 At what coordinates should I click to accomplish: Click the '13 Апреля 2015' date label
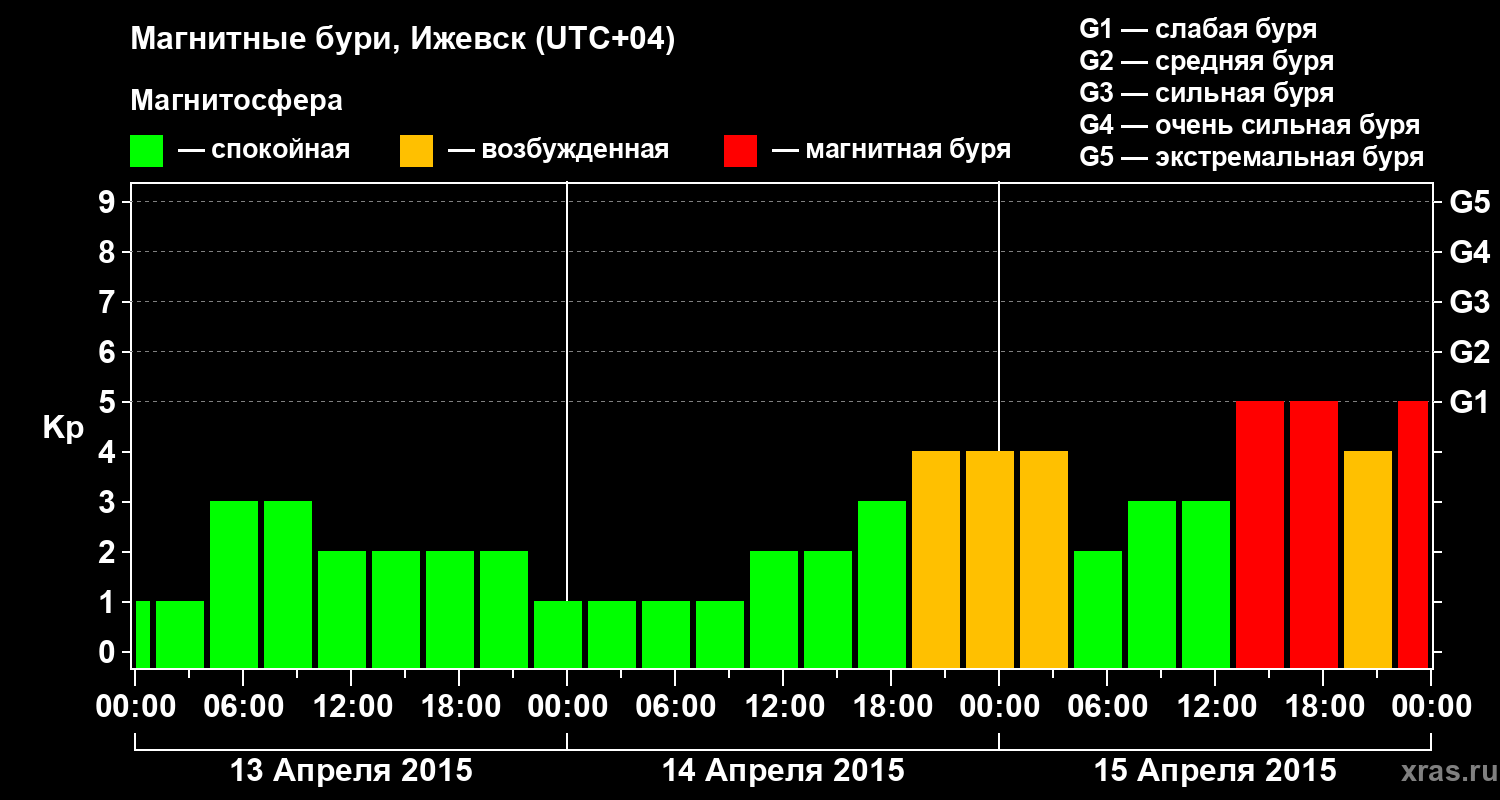point(351,770)
